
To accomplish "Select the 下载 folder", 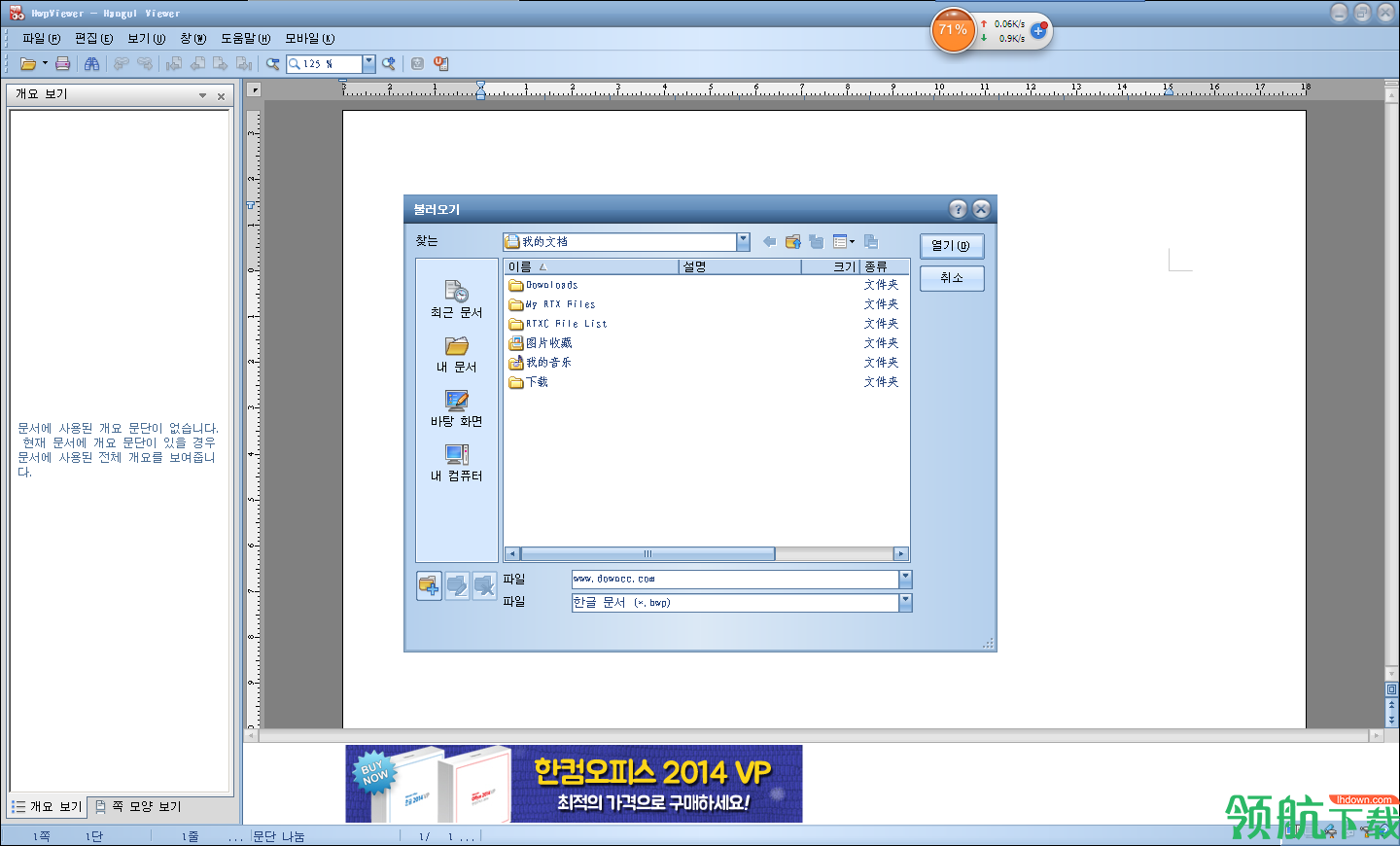I will [529, 382].
